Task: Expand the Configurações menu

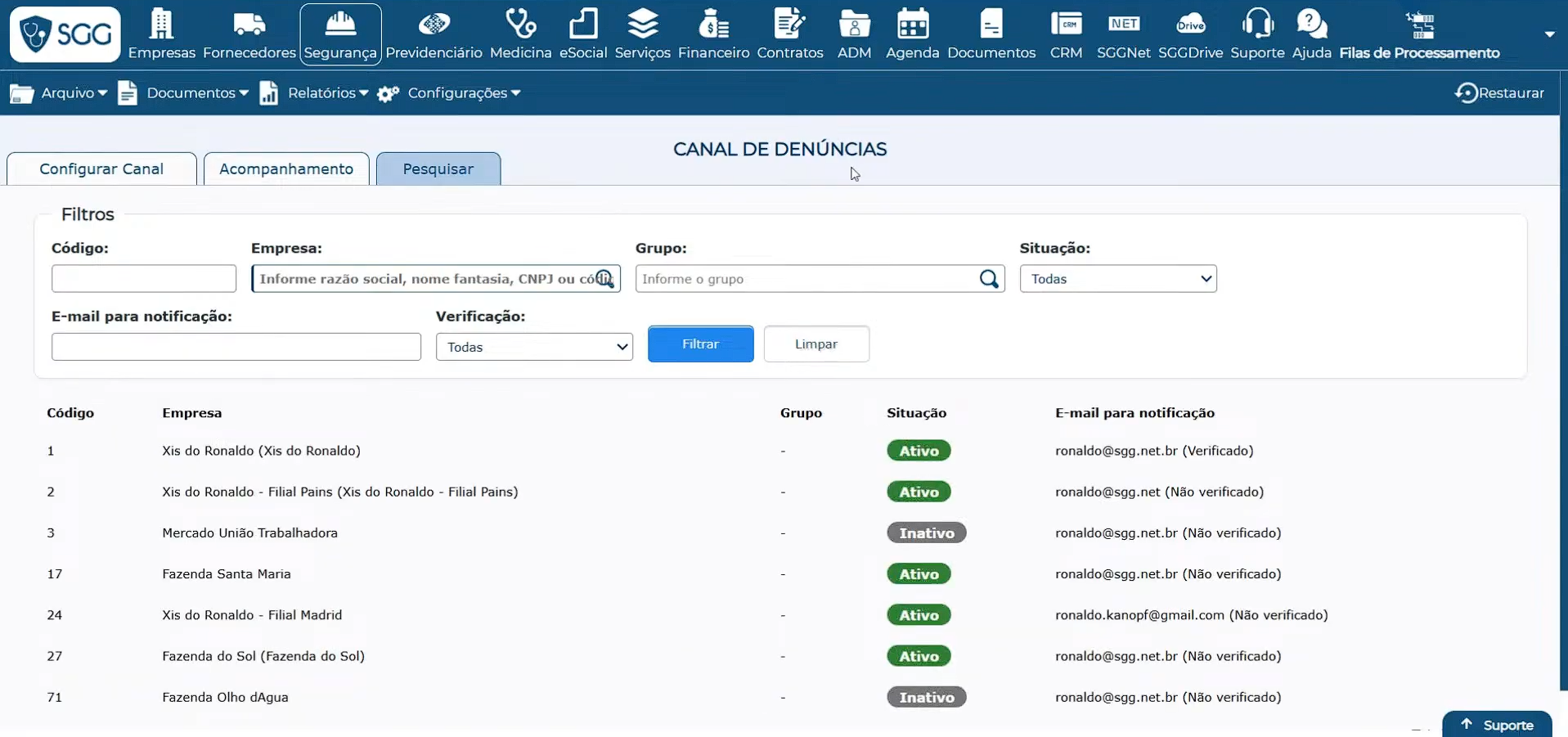Action: pos(449,93)
